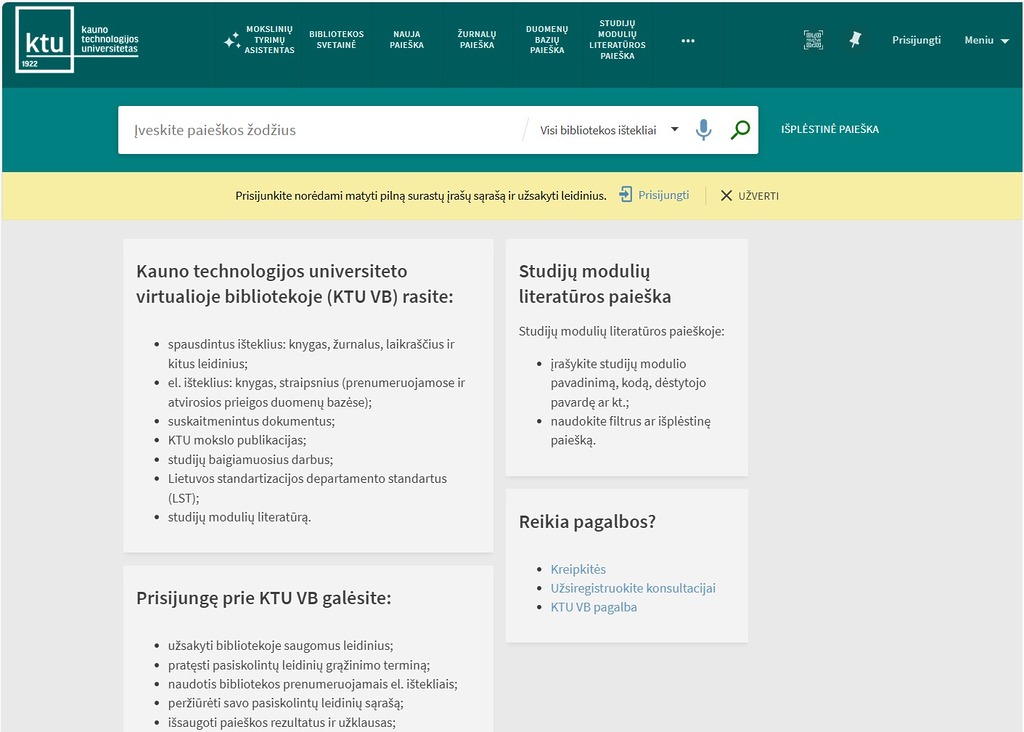Select Nauja paieška in top navigation
Image resolution: width=1024 pixels, height=732 pixels.
[408, 40]
